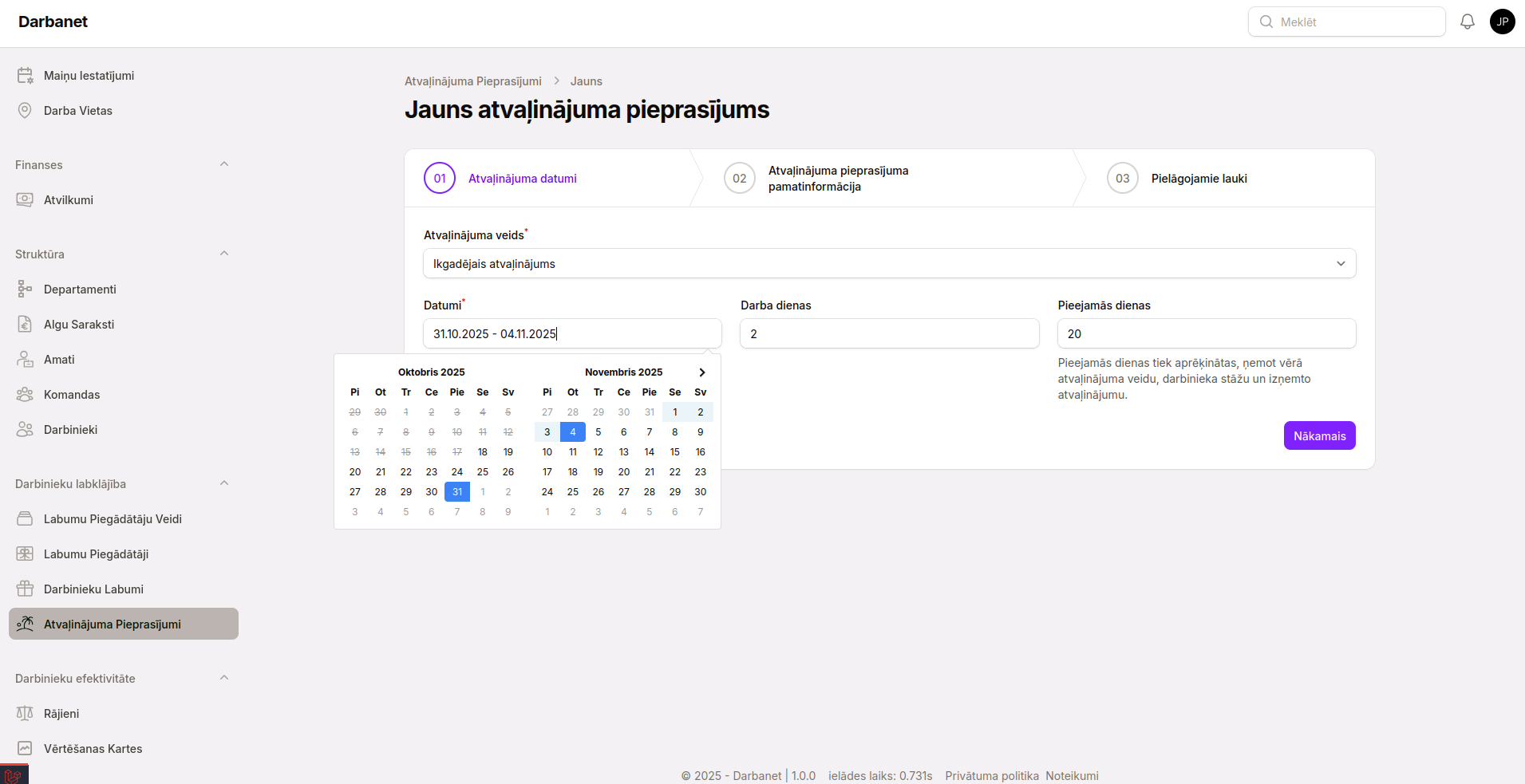This screenshot has height=784, width=1525.
Task: Click the Atvilkumi payment icon
Action: point(25,199)
